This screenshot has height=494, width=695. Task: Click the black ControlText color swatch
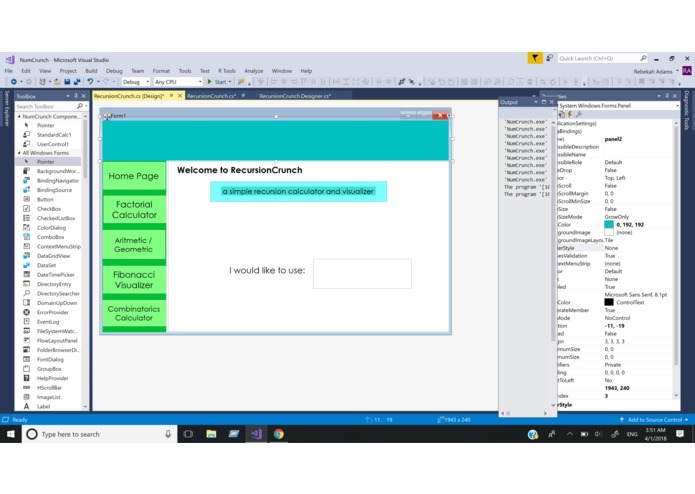[x=609, y=302]
